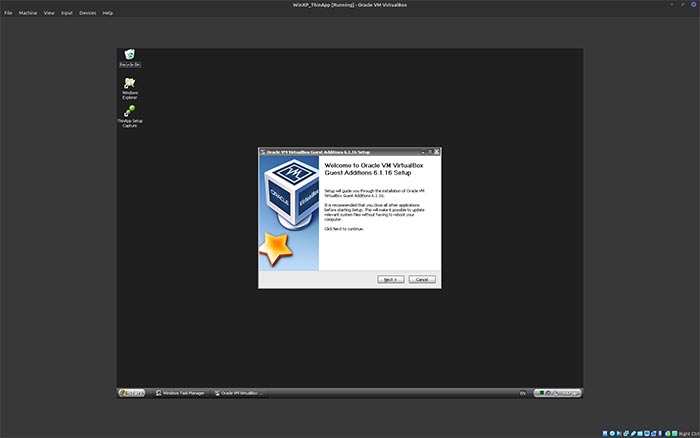Select the Windows Explorer desktop icon
This screenshot has height=438, width=700.
(x=130, y=88)
